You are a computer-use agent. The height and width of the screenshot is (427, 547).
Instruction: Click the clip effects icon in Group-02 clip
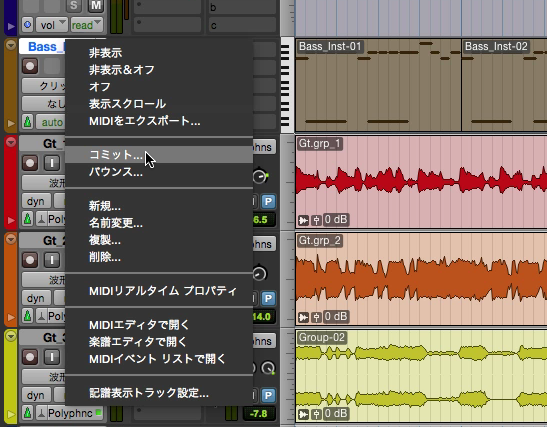tap(304, 414)
